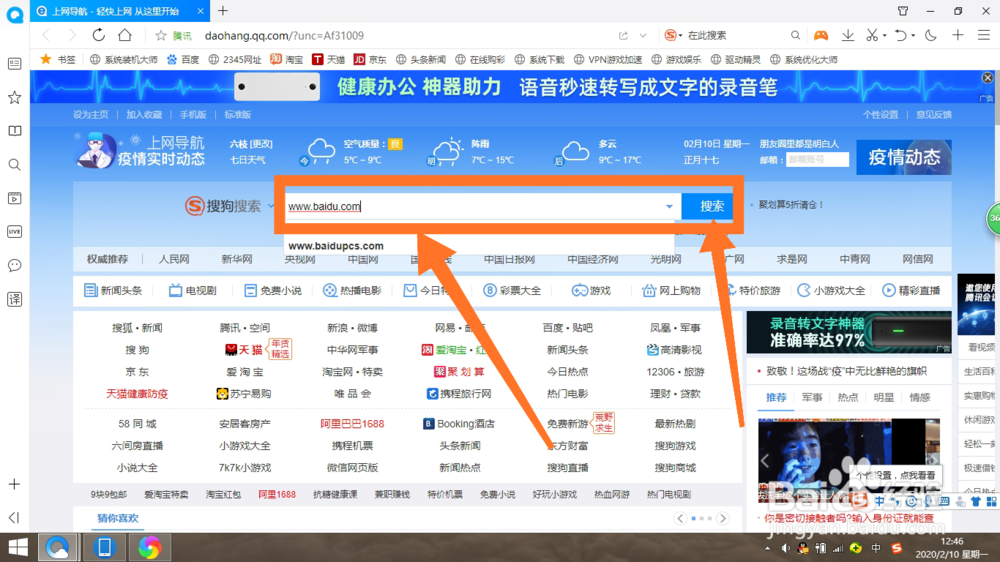Screen dimensions: 1000x562
Task: Go to previous page of 猜你喜欢 carousel
Action: [x=680, y=519]
